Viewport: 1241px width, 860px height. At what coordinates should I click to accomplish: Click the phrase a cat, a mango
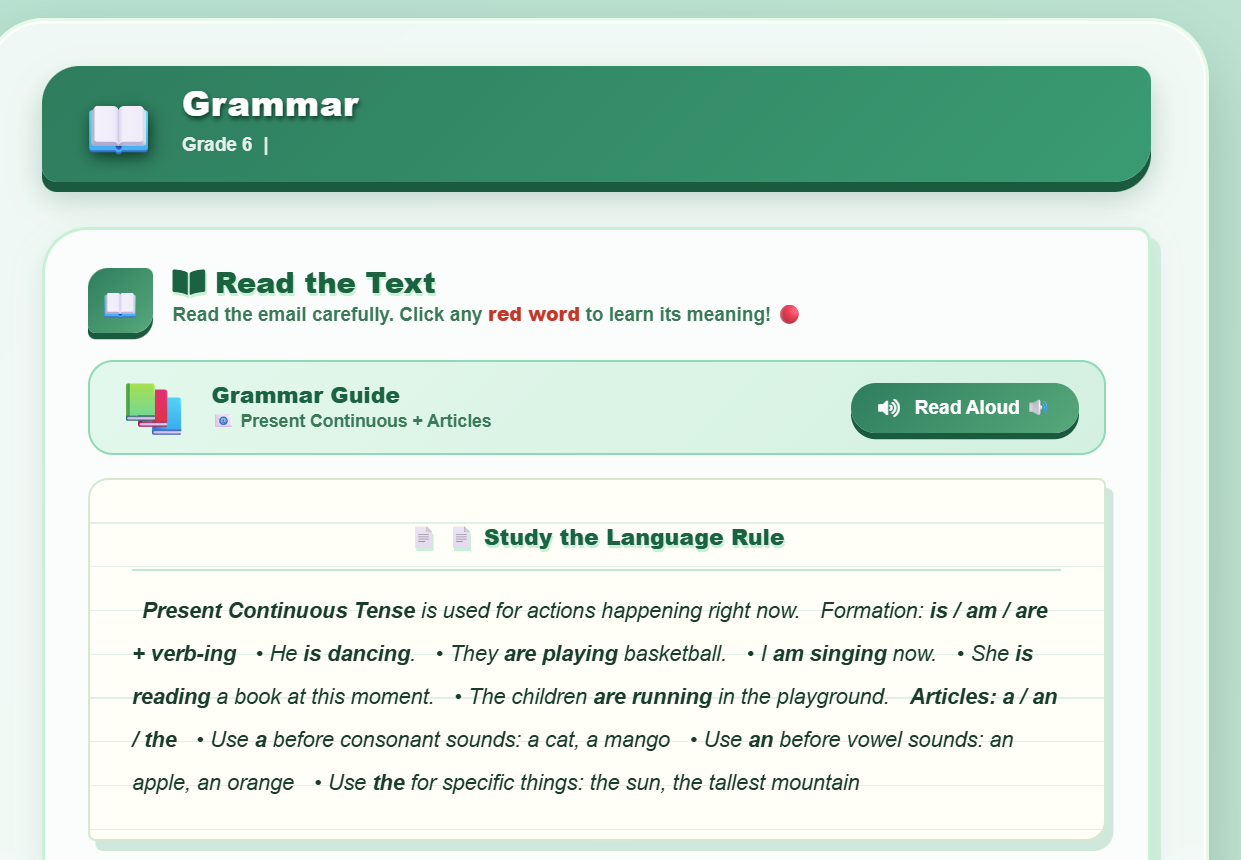pos(599,740)
